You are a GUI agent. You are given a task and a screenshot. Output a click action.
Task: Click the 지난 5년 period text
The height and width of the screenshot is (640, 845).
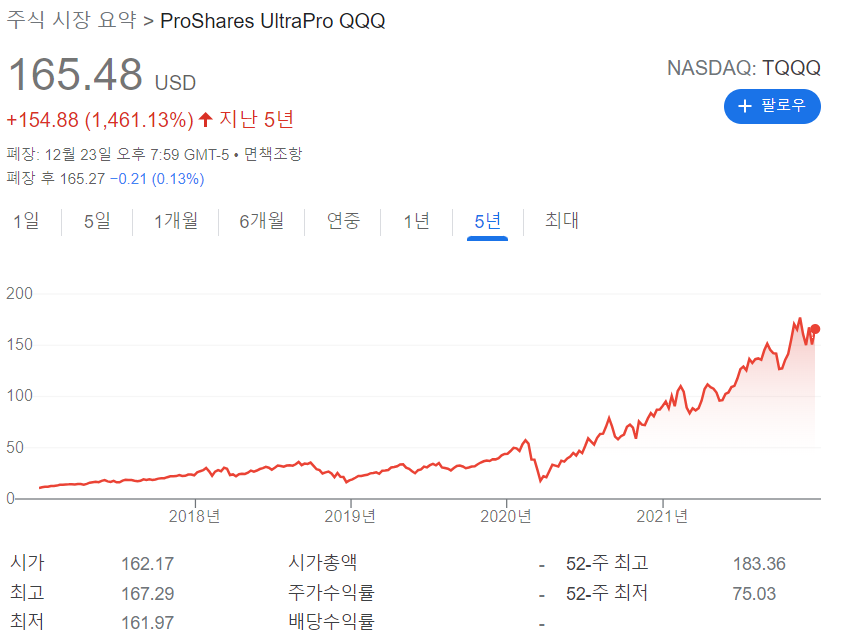256,119
